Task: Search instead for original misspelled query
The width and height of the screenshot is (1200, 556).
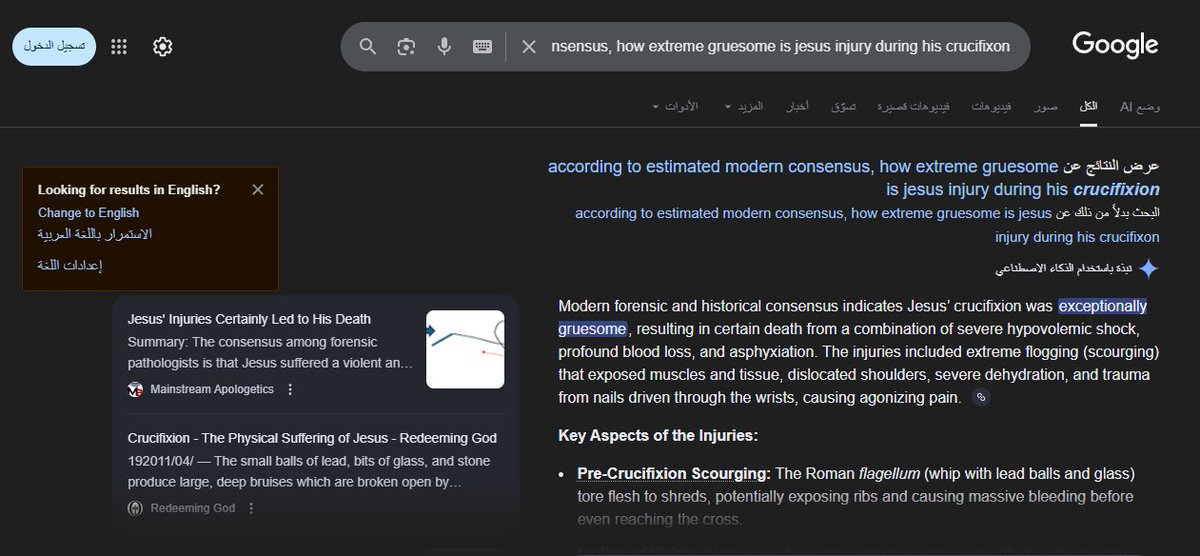Action: pos(867,225)
